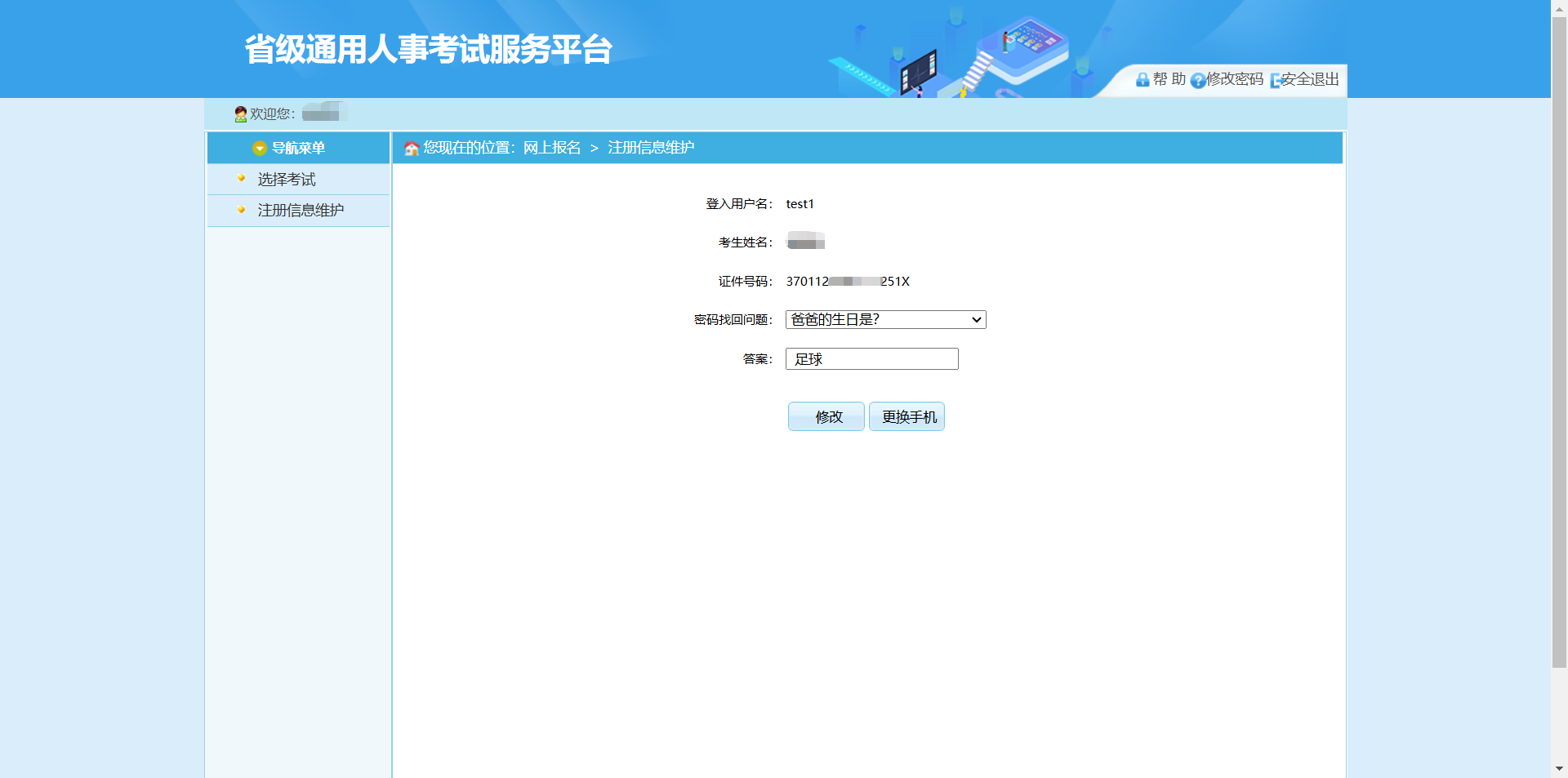This screenshot has width=1568, height=778.
Task: Click the yellow bullet beside 选择考试
Action: (x=241, y=178)
